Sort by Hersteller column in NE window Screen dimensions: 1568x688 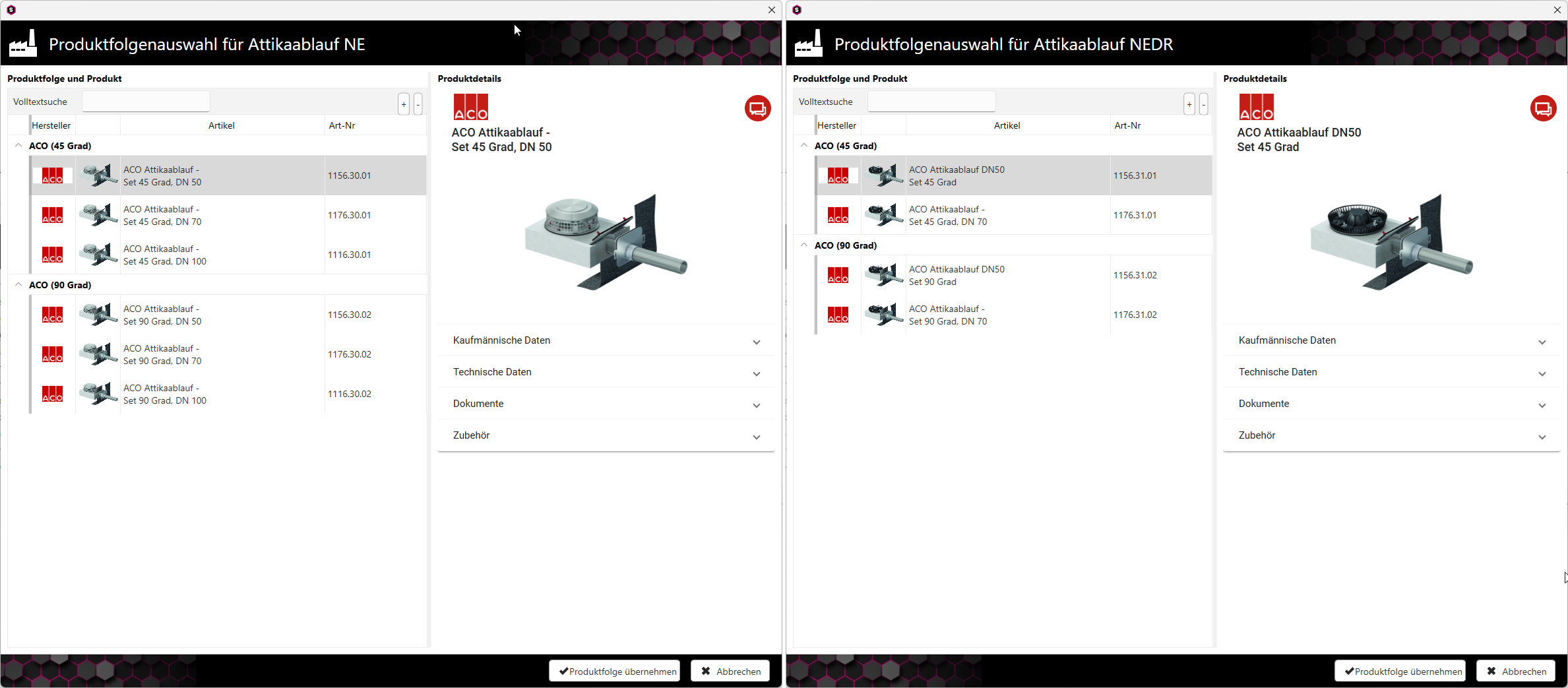click(51, 125)
